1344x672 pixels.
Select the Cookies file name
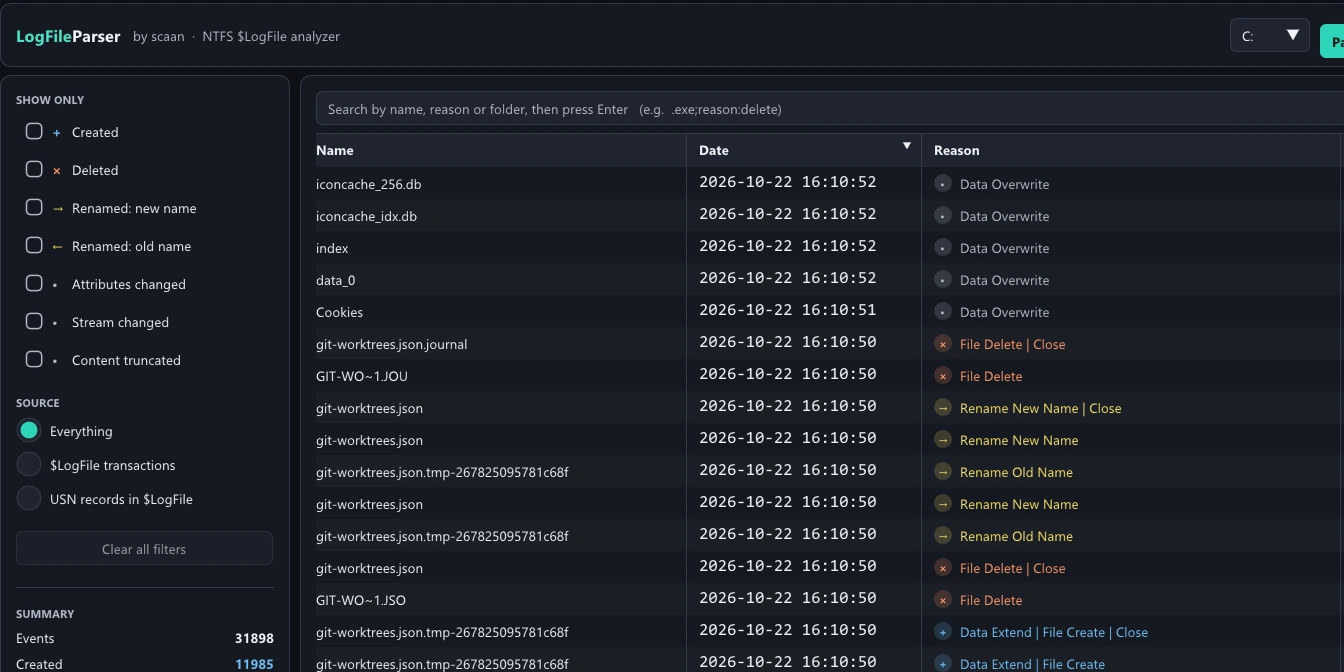tap(340, 312)
